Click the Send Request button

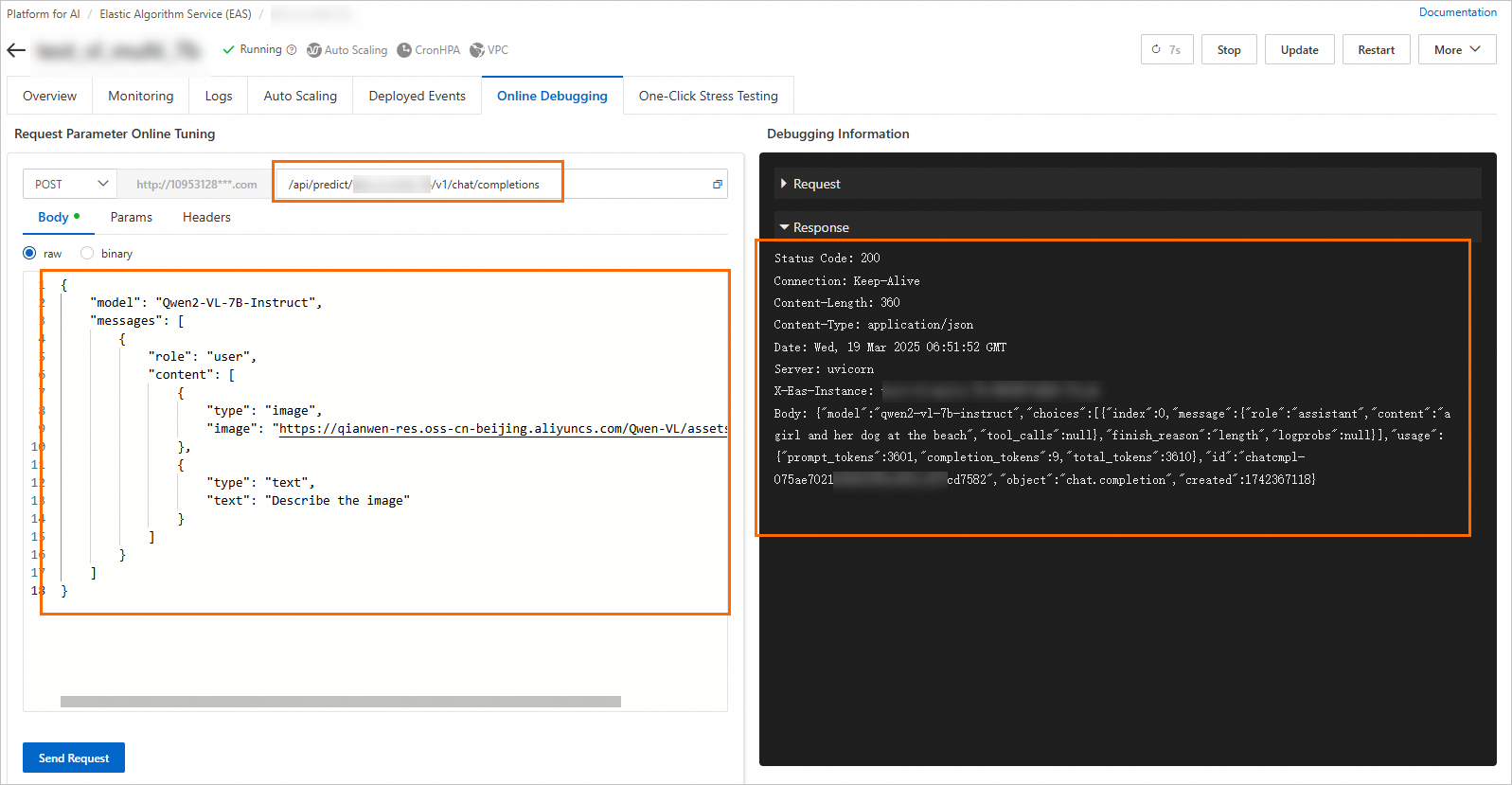coord(74,758)
